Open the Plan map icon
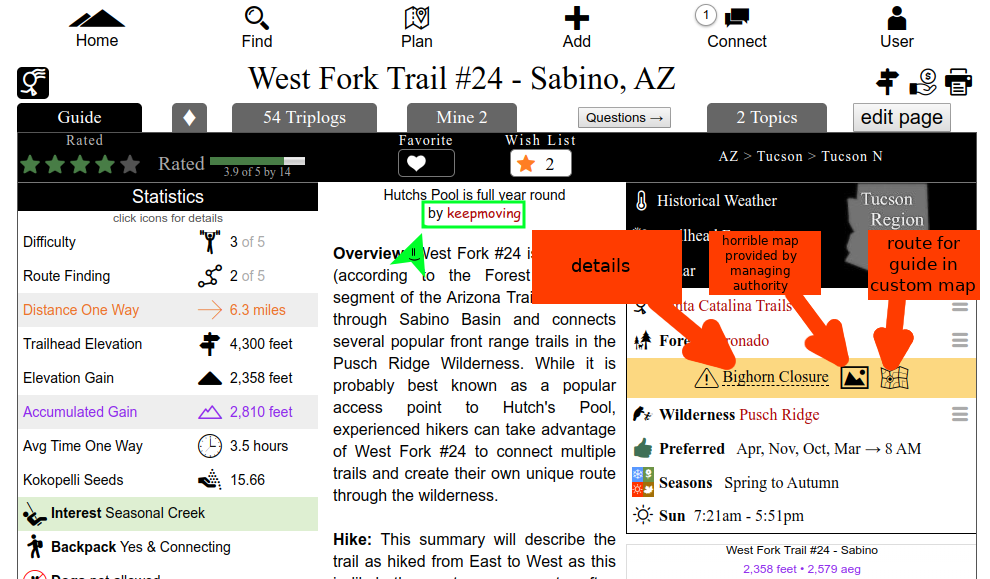Image resolution: width=990 pixels, height=579 pixels. pos(417,18)
